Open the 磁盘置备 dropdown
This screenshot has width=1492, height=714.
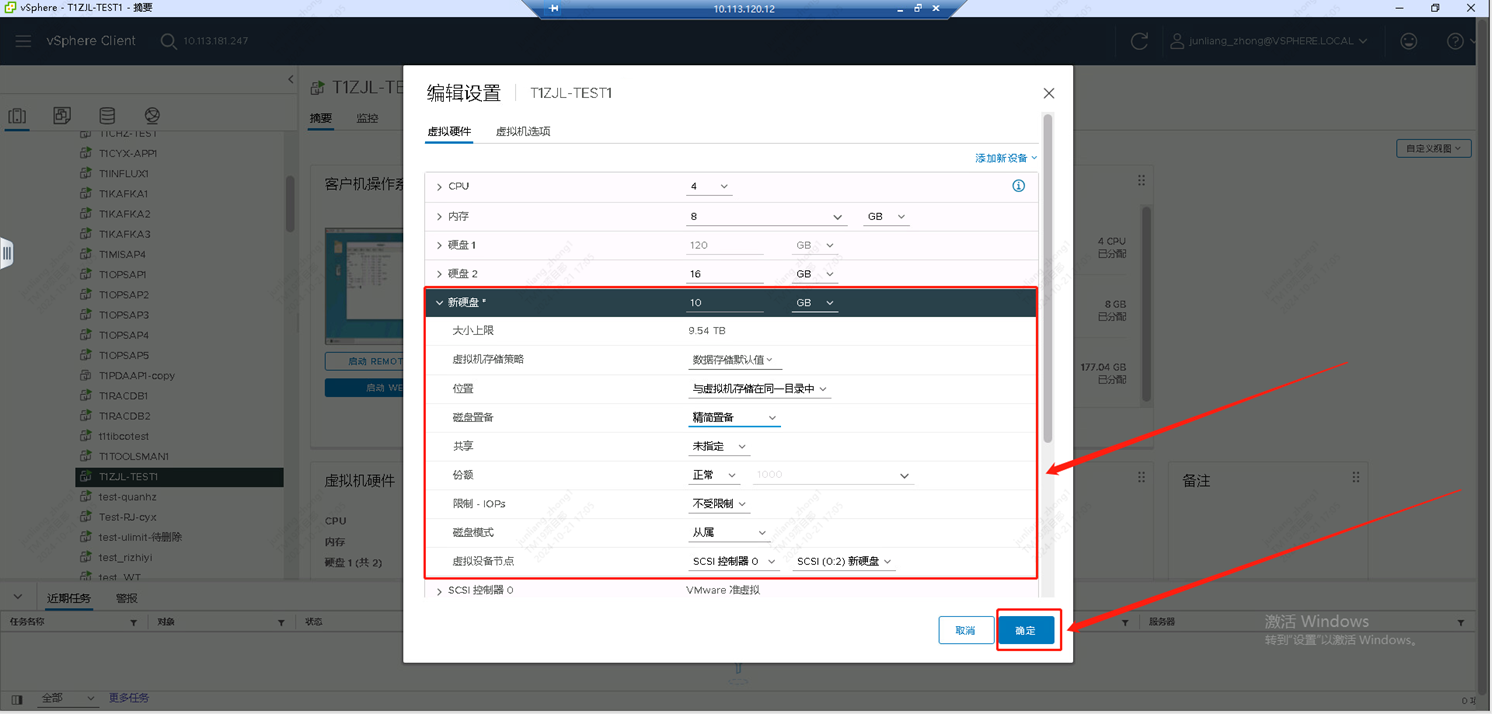point(733,418)
